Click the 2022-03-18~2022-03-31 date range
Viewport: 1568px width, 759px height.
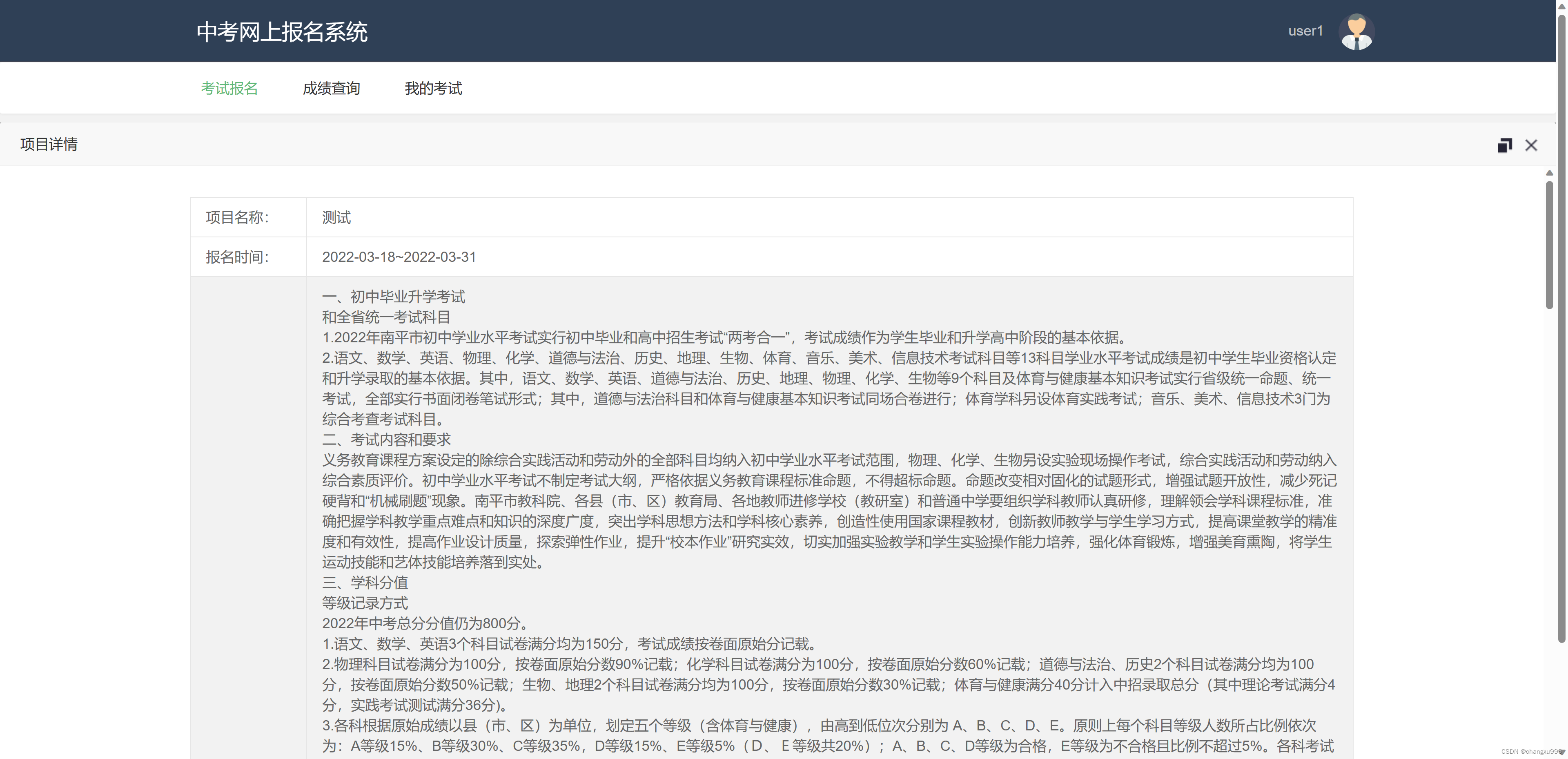pos(399,257)
